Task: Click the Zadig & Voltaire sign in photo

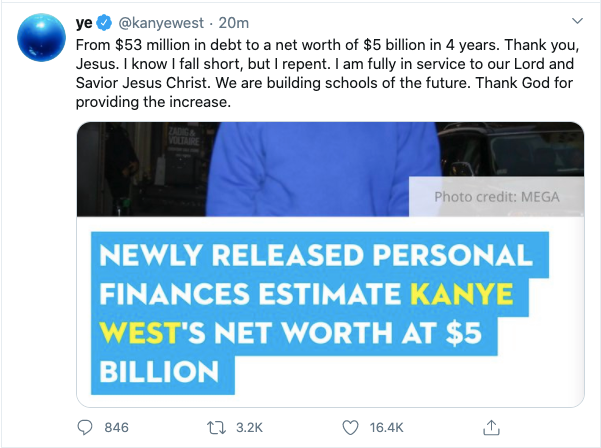Action: tap(184, 137)
